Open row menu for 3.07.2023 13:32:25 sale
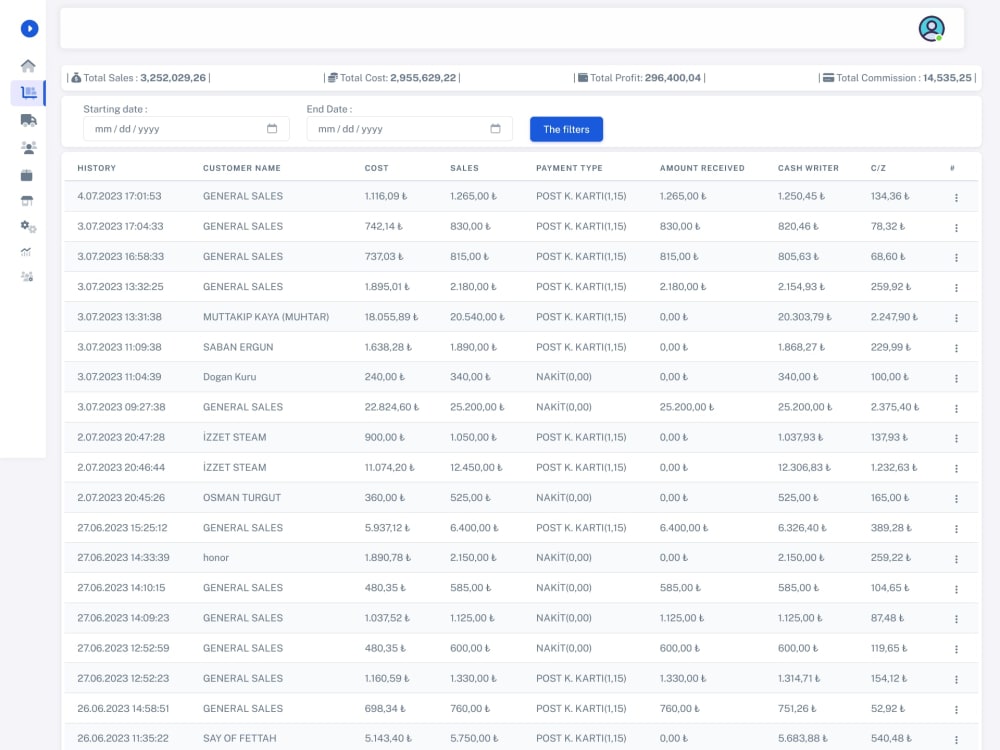The image size is (1000, 750). (x=956, y=288)
